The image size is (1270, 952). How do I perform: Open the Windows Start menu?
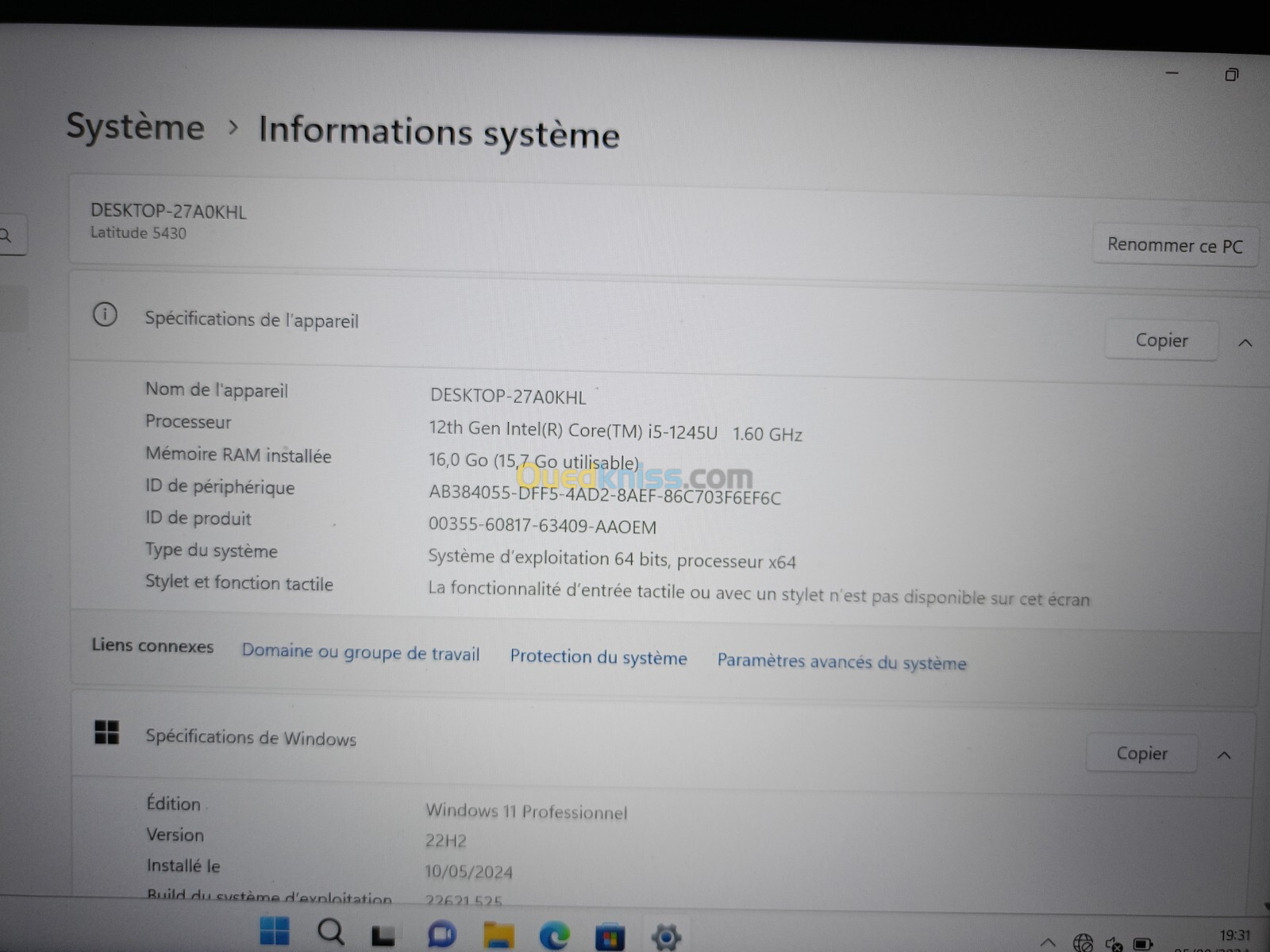coord(275,931)
